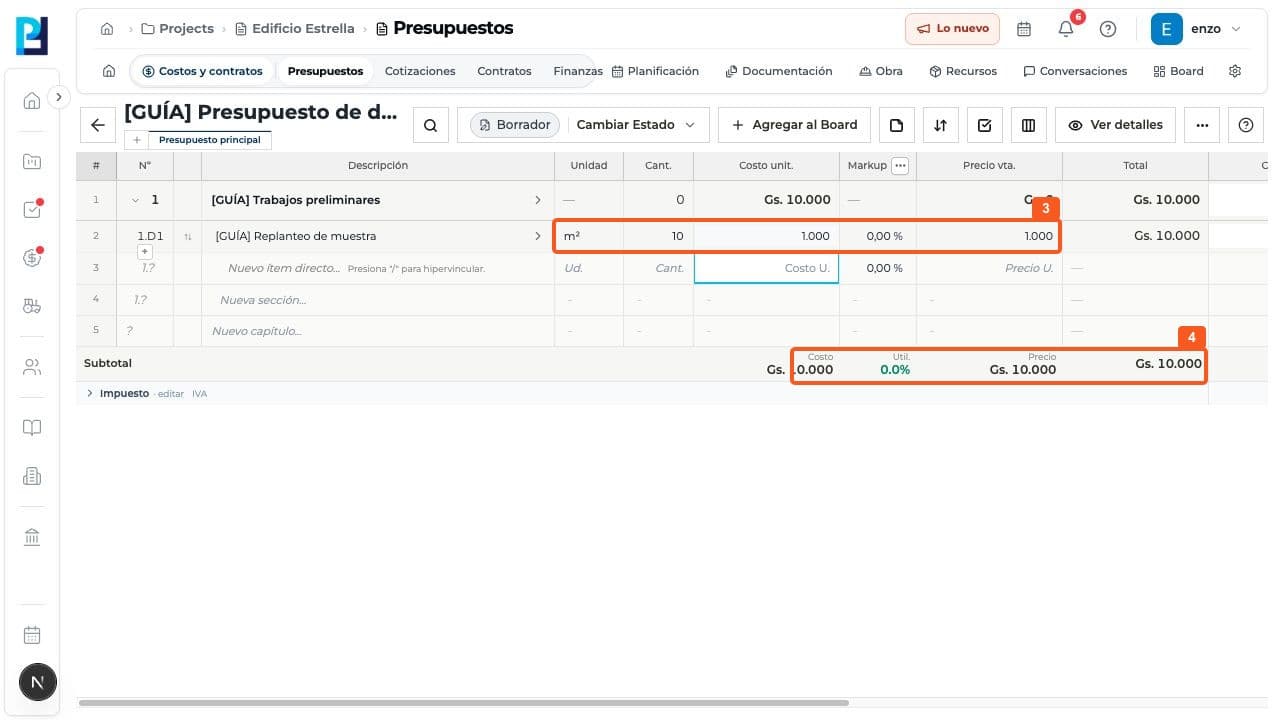1280x720 pixels.
Task: Open the Lo nuevo announcements button
Action: click(x=953, y=29)
